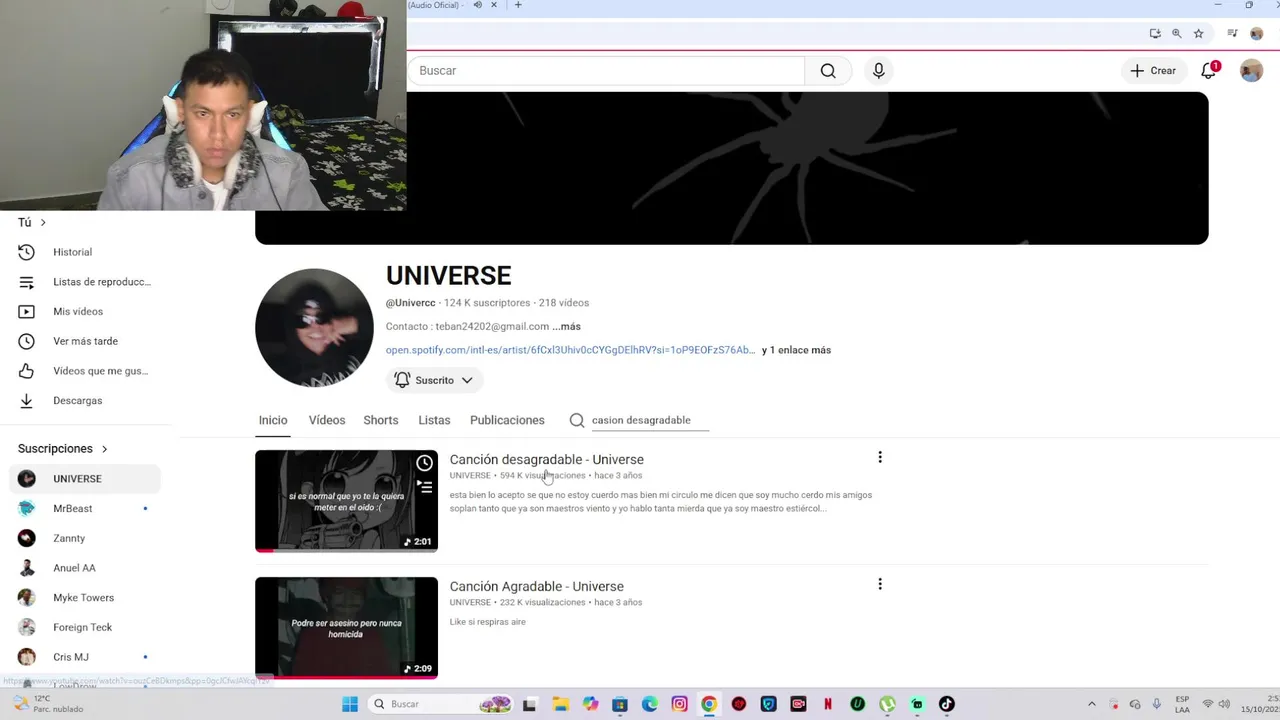
Task: Add Canción desagradable to queue icon
Action: pos(425,487)
